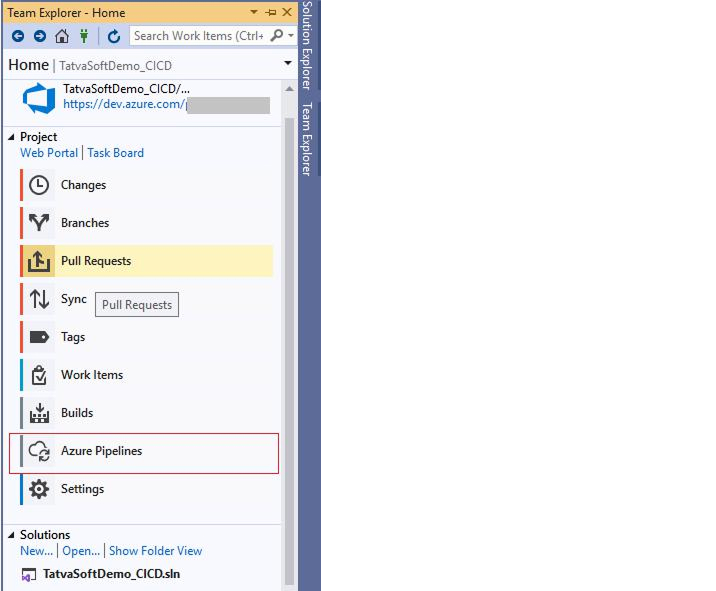Click the Azure Pipelines cloud icon
716x591 pixels.
(39, 451)
